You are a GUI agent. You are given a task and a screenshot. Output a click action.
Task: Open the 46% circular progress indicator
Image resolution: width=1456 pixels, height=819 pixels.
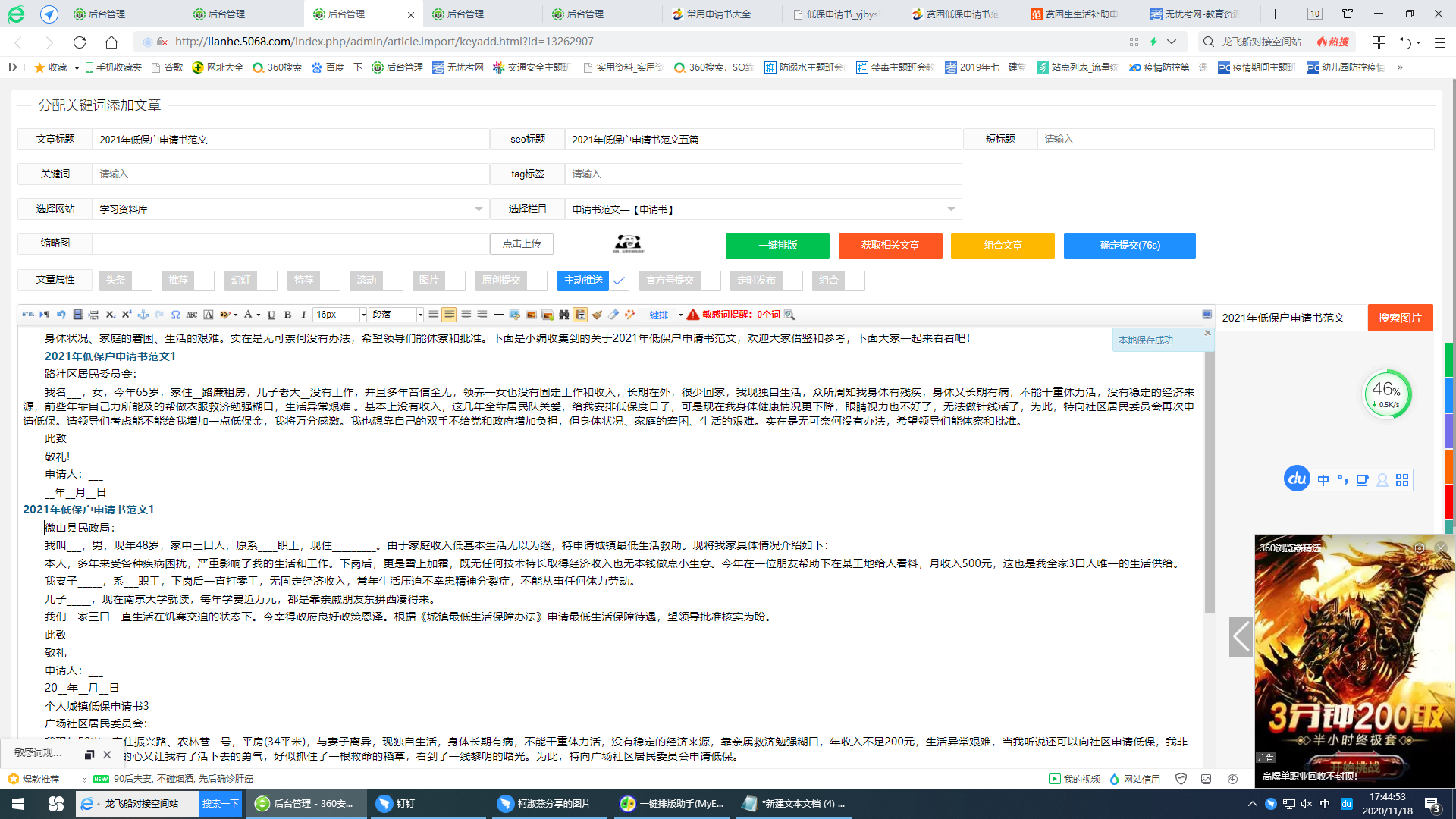(x=1388, y=394)
